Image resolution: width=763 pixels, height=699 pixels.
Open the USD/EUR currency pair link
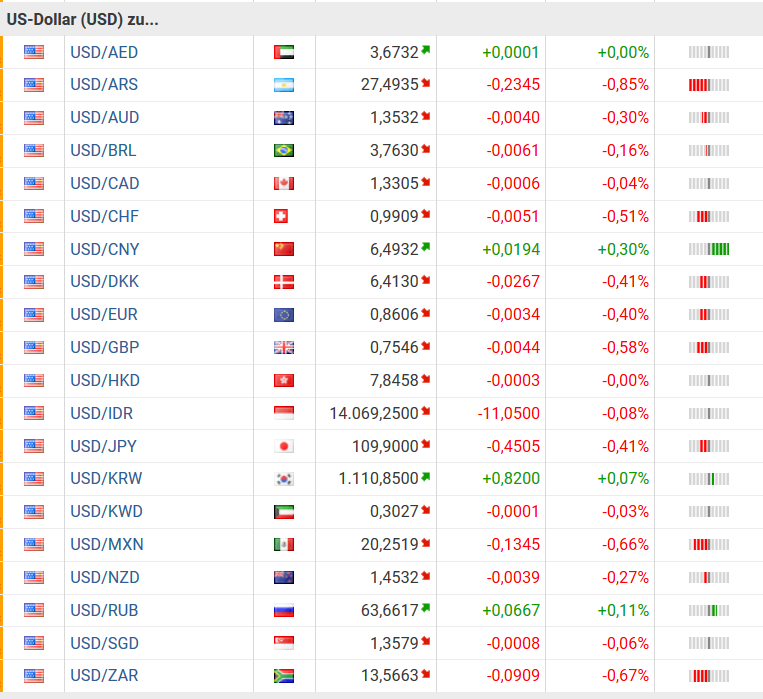[x=104, y=315]
